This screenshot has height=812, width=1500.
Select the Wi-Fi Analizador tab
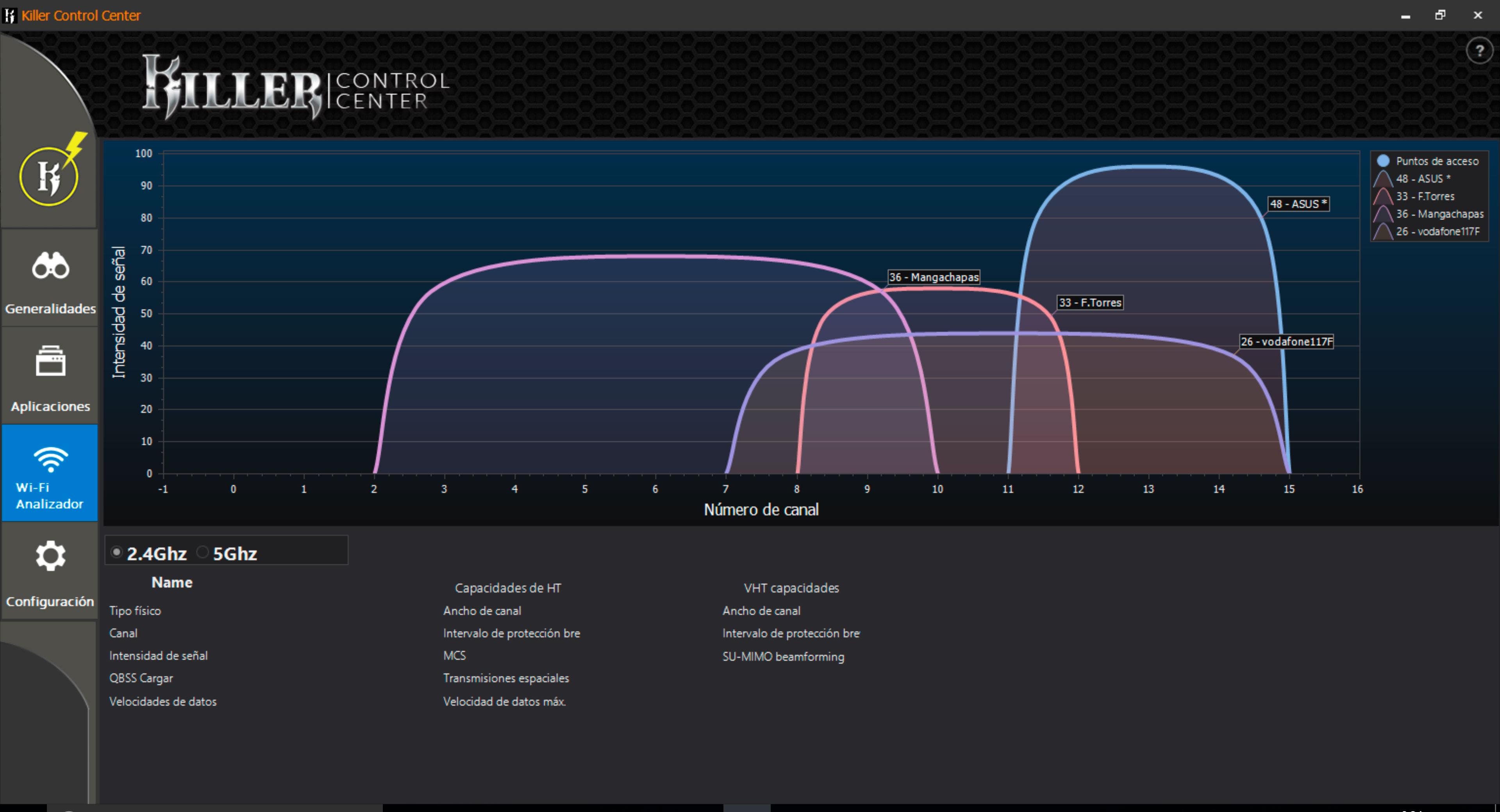pos(50,473)
